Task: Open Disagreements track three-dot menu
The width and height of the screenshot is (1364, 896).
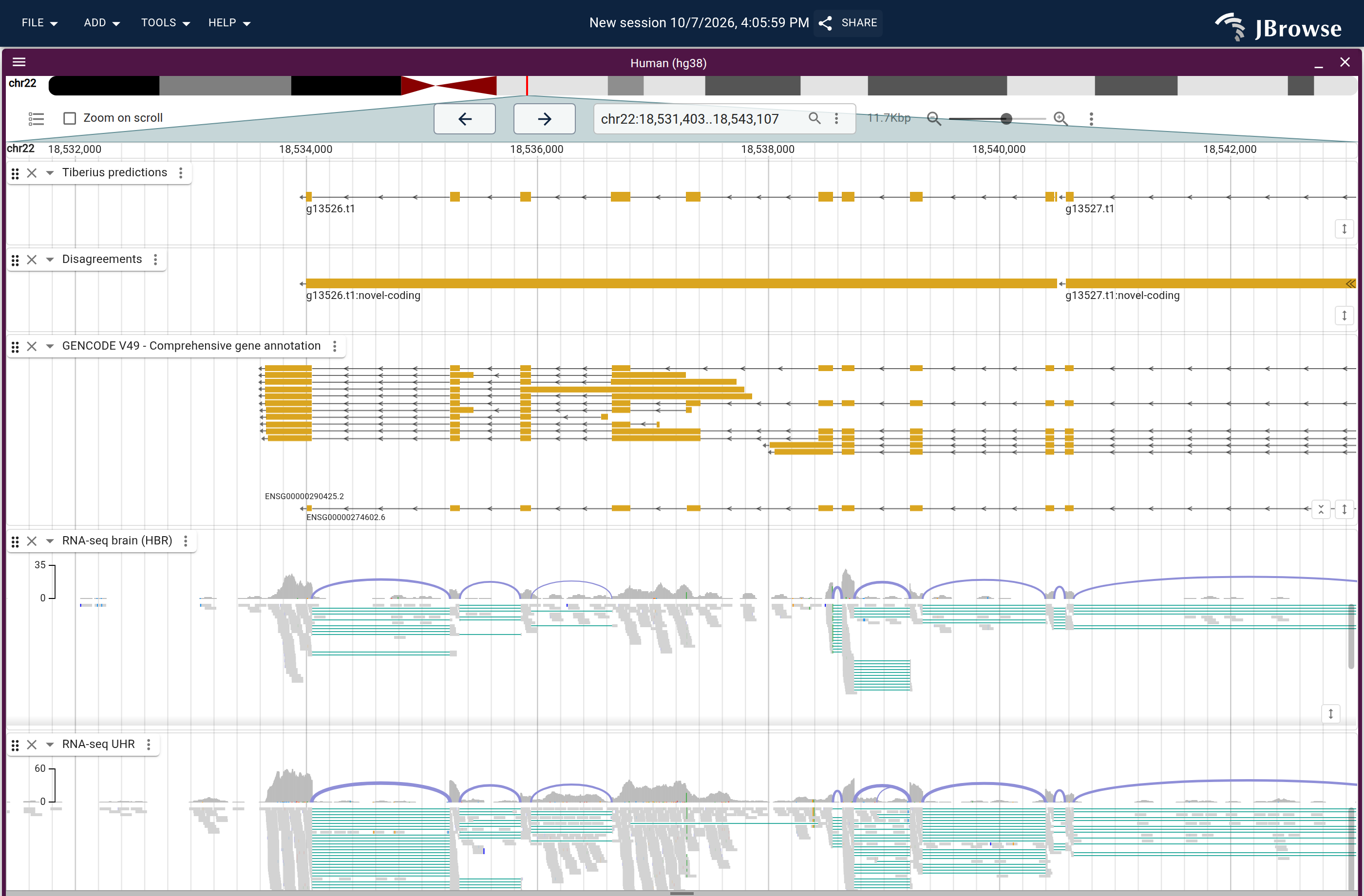Action: 155,260
